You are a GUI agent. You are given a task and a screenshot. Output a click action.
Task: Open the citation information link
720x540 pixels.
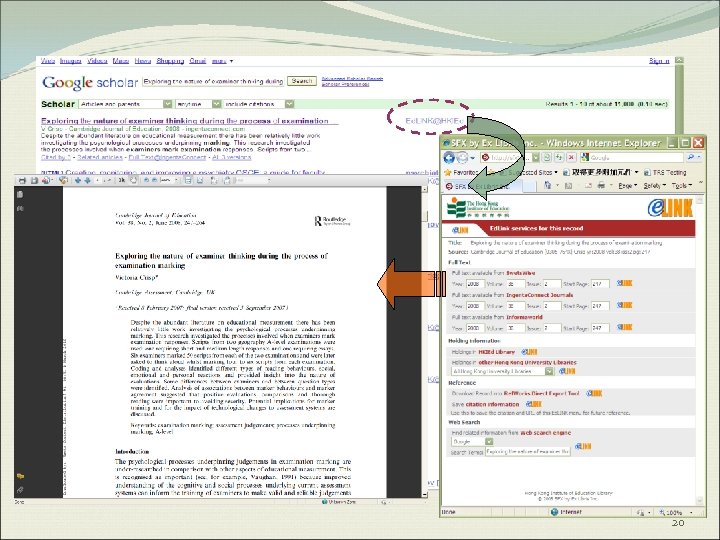coord(492,405)
